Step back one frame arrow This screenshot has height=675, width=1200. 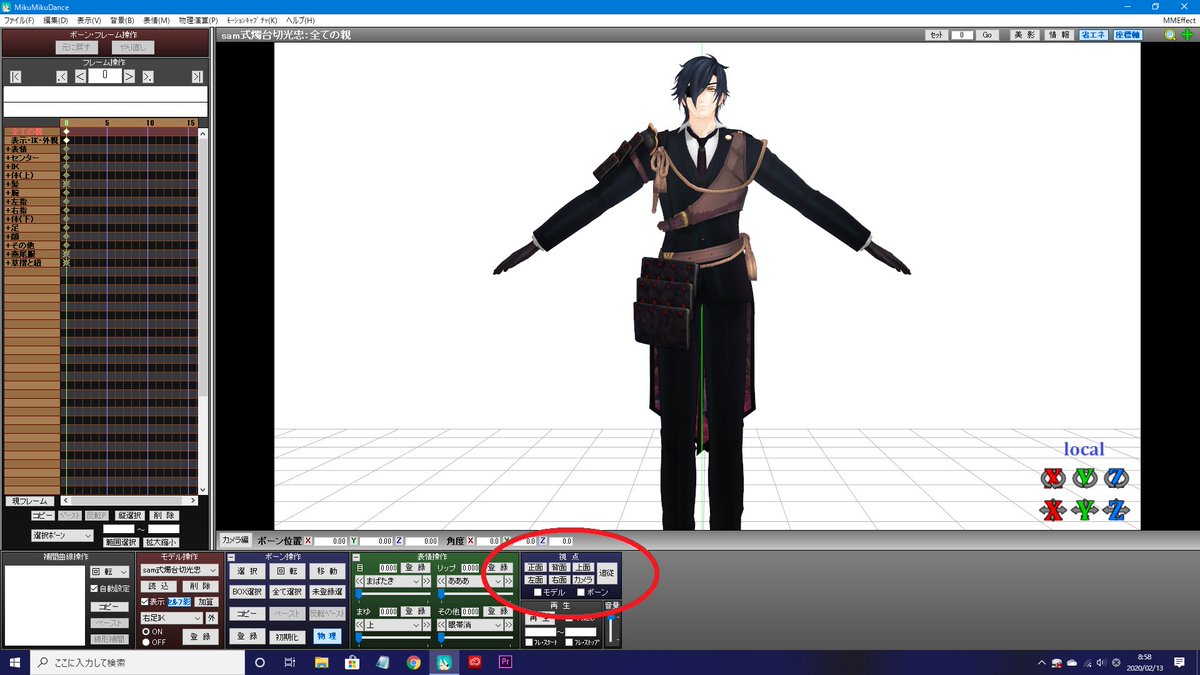click(80, 76)
